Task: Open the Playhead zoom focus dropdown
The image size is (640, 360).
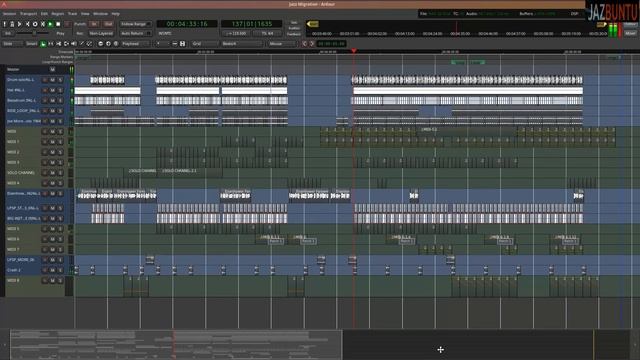Action: point(136,44)
